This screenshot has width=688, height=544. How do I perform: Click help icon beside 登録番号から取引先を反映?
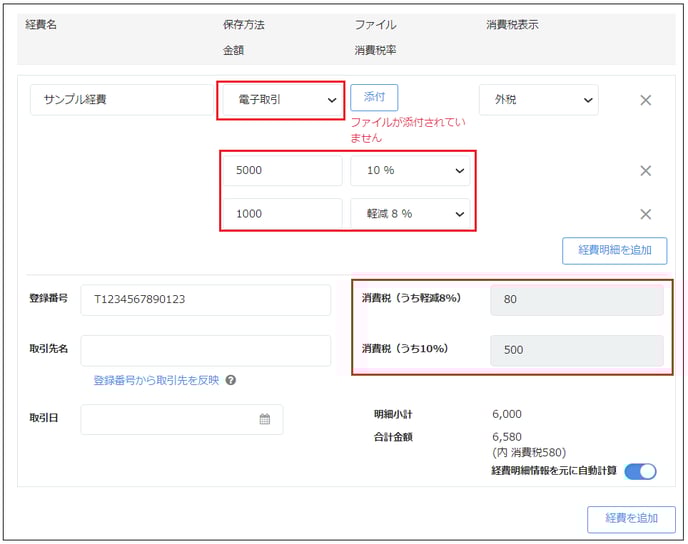pyautogui.click(x=231, y=380)
